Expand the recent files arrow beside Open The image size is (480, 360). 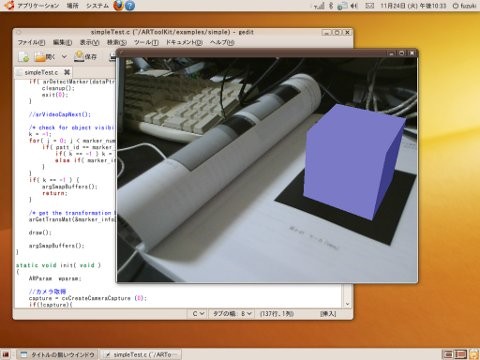(x=64, y=57)
